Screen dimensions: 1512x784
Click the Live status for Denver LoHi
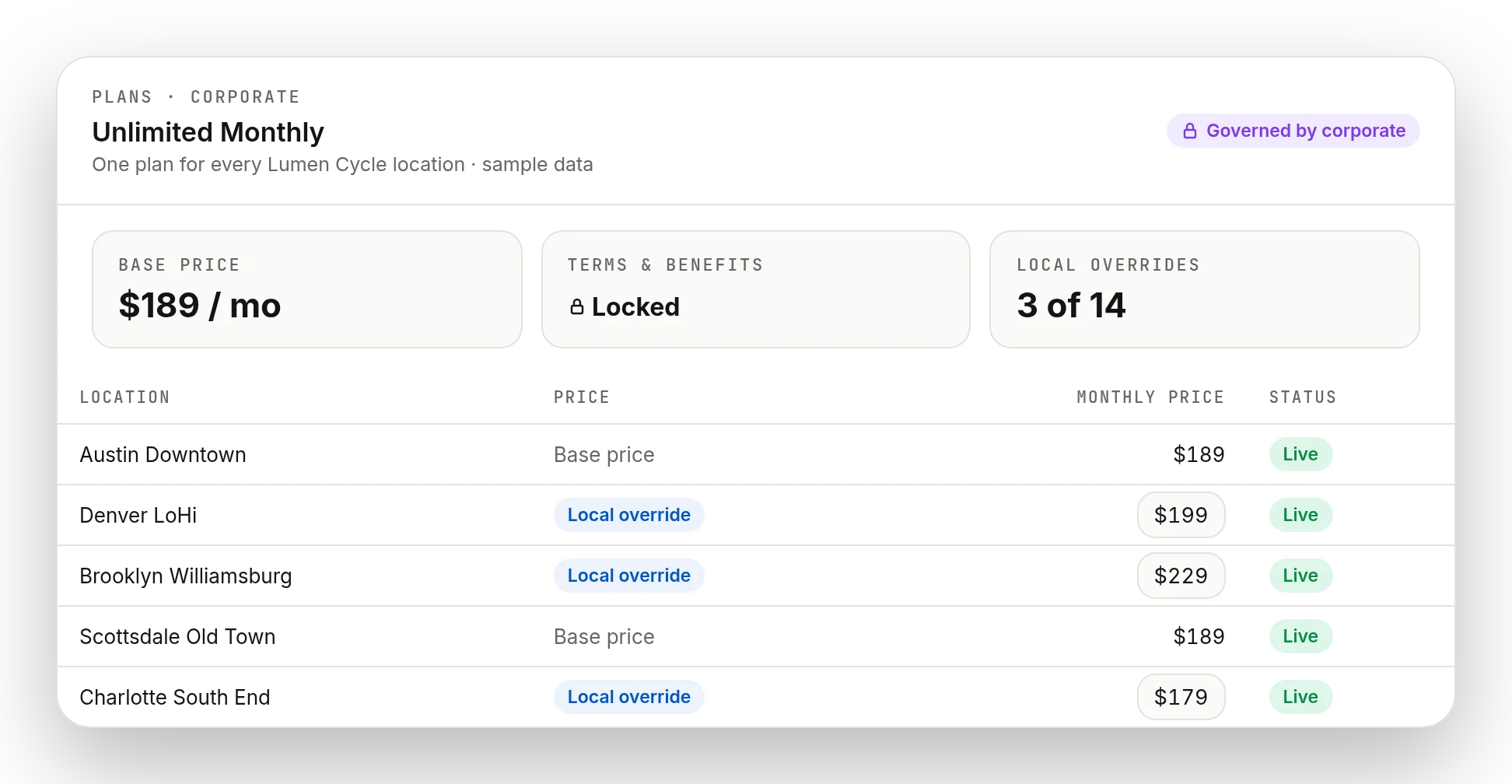[x=1300, y=515]
